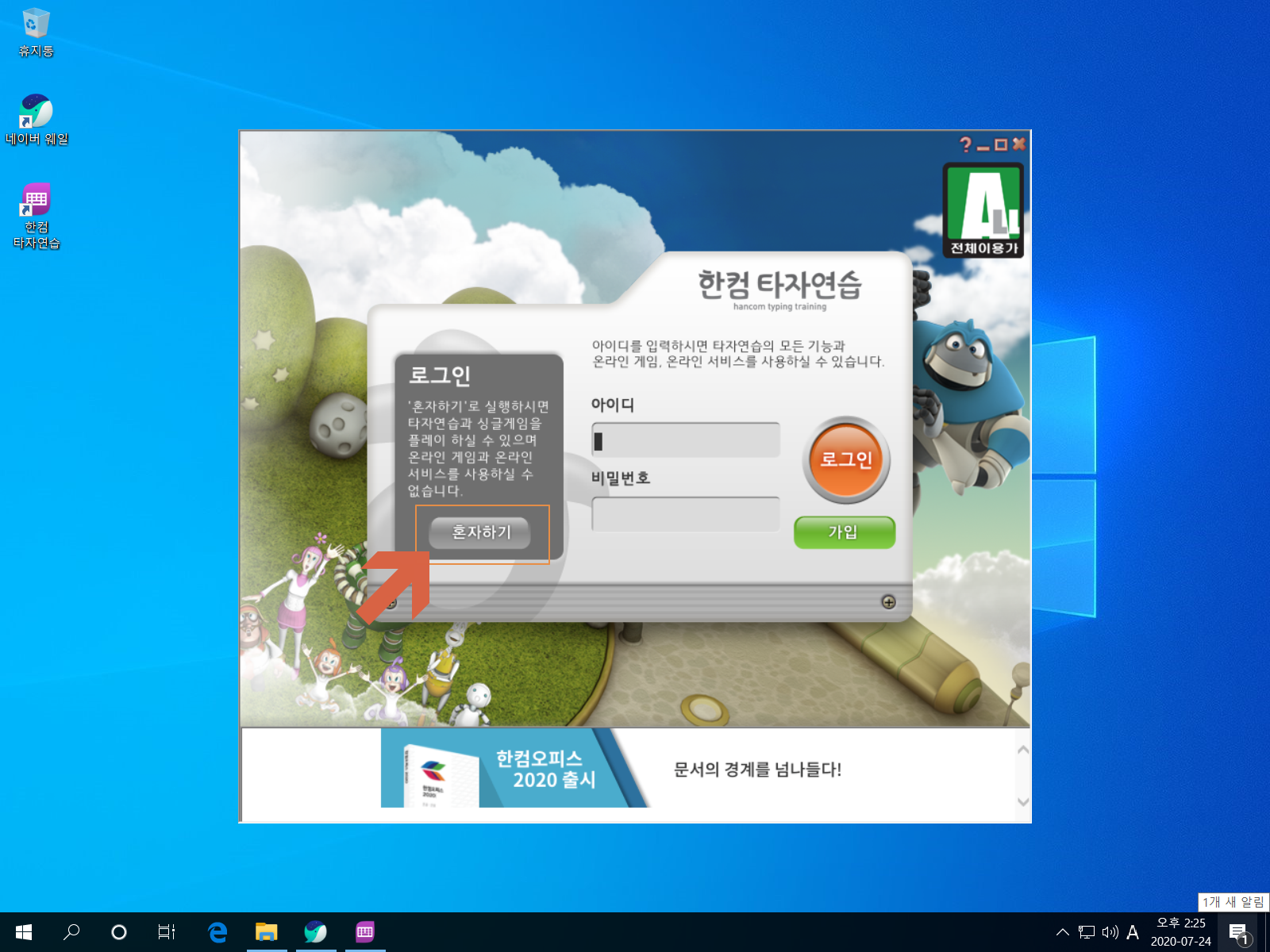
Task: Click banner scroll down arrow
Action: [x=1023, y=801]
